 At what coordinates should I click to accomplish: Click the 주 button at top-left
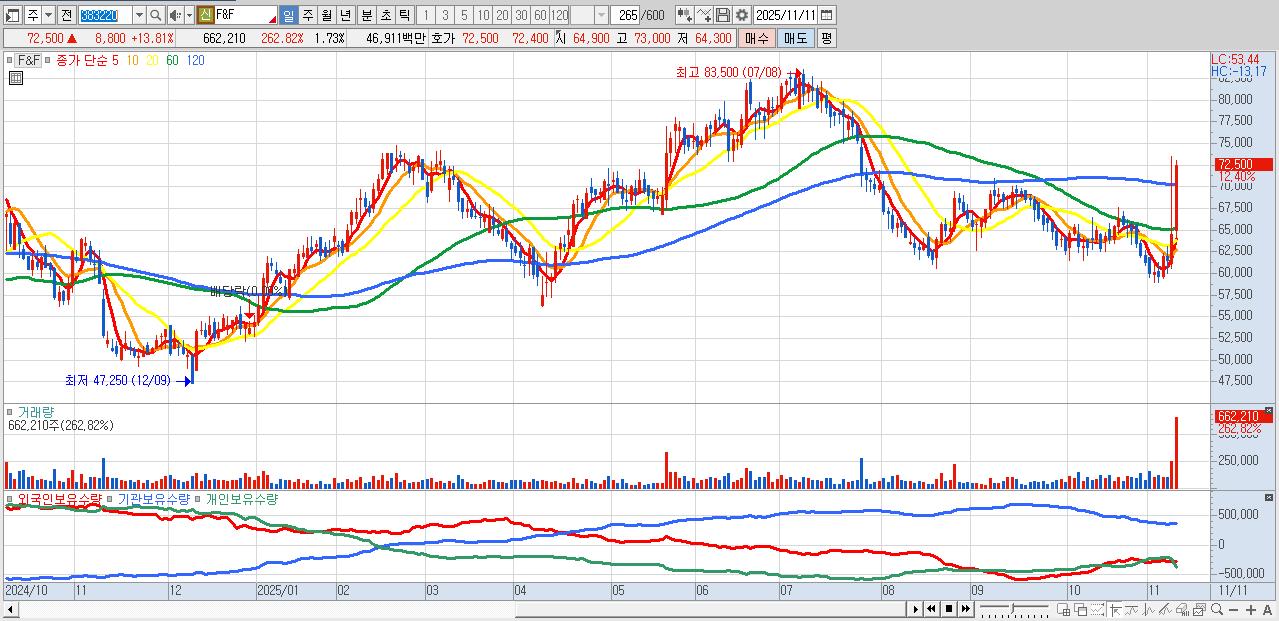[x=33, y=15]
